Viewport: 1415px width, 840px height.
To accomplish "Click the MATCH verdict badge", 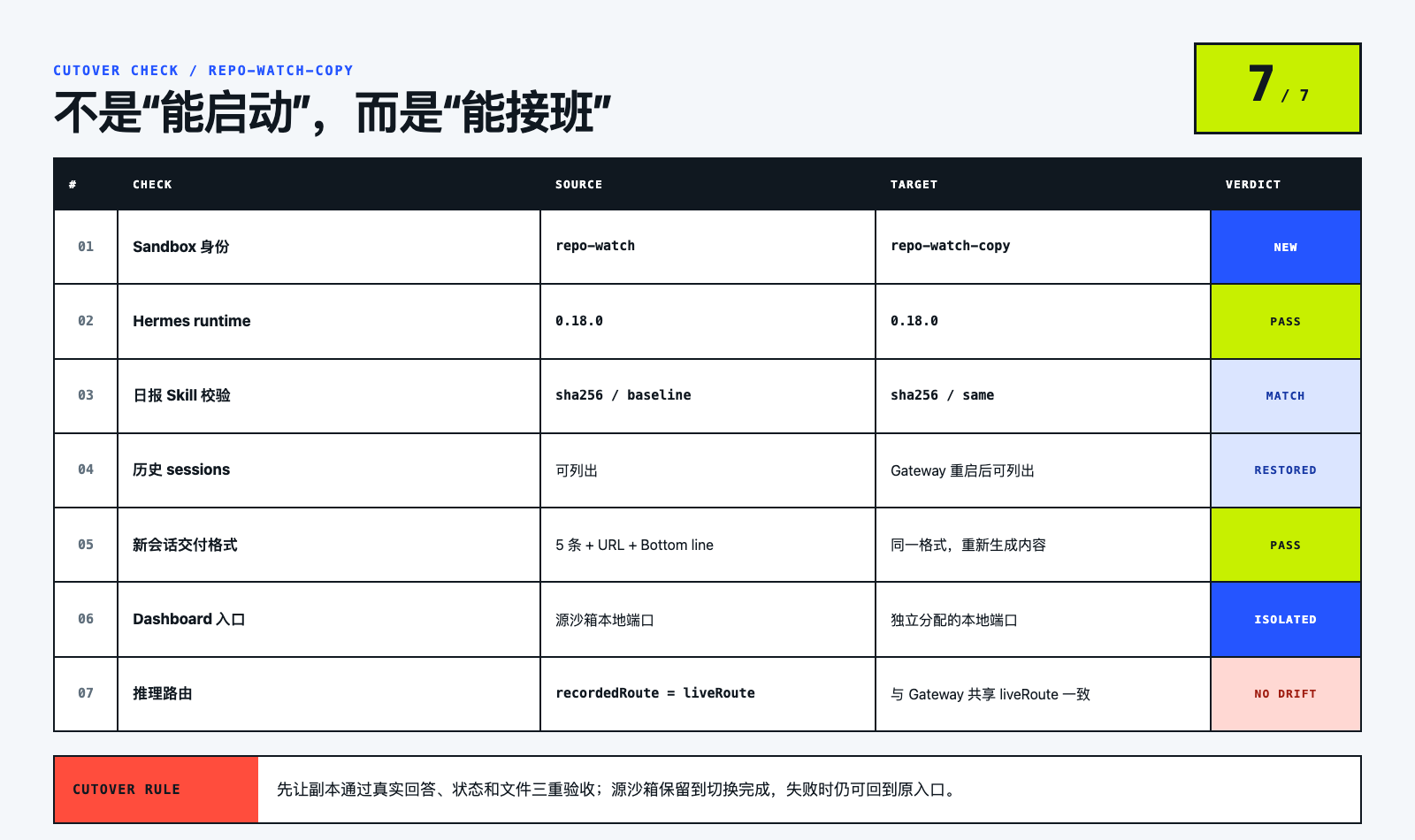I will (x=1286, y=396).
